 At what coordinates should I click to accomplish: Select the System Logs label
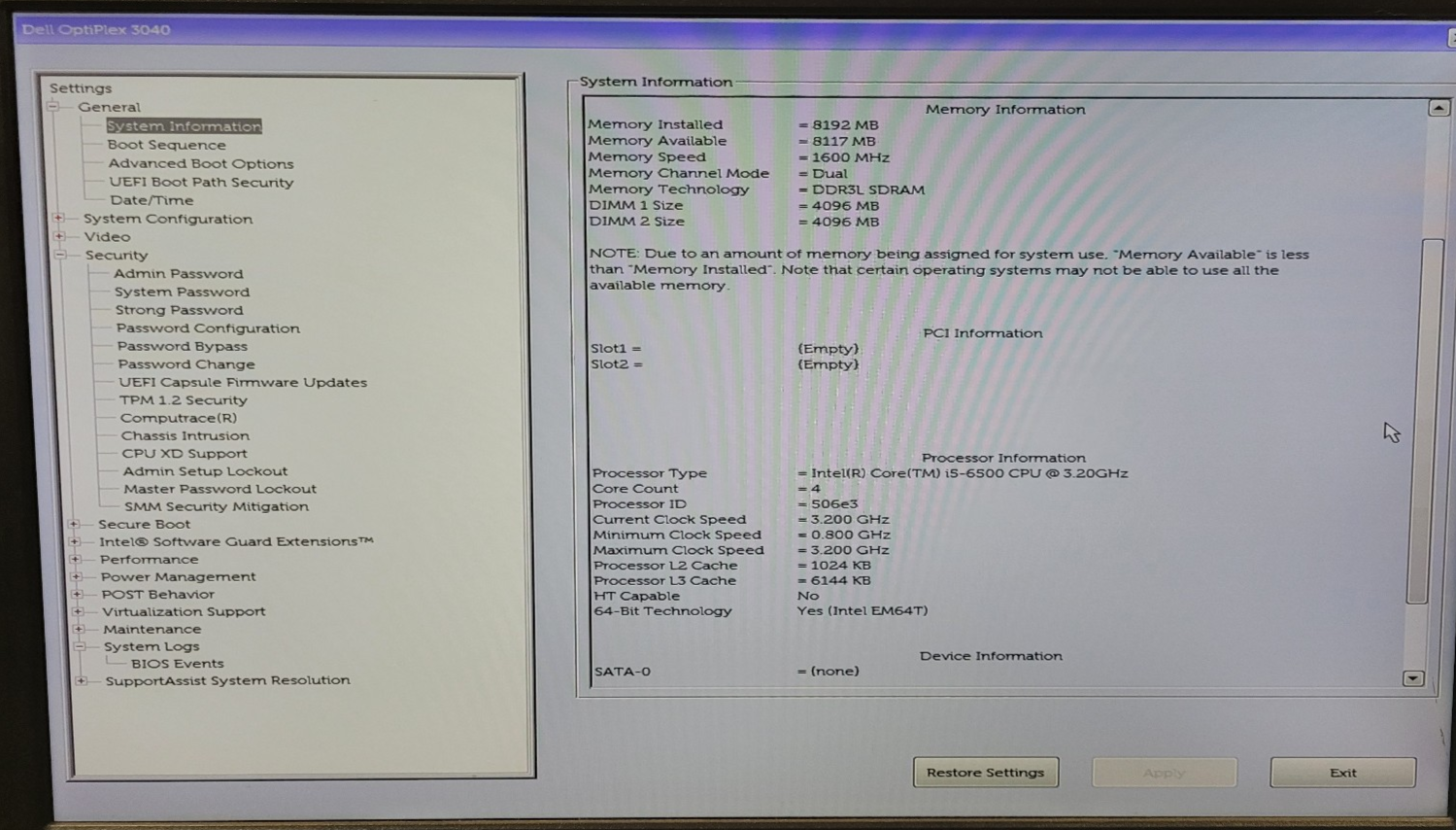click(x=152, y=646)
